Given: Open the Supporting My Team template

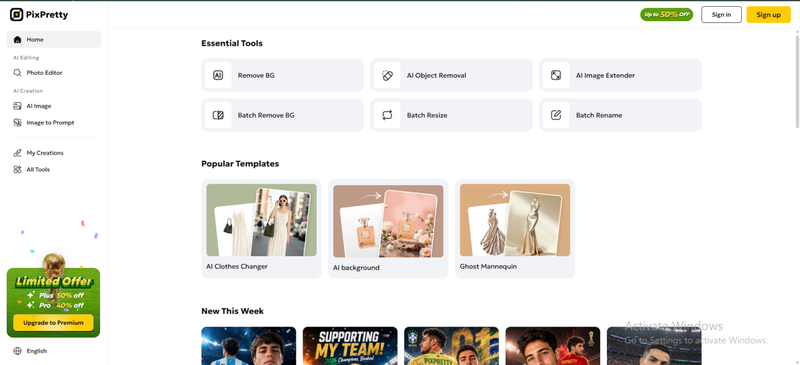Looking at the screenshot, I should [350, 346].
